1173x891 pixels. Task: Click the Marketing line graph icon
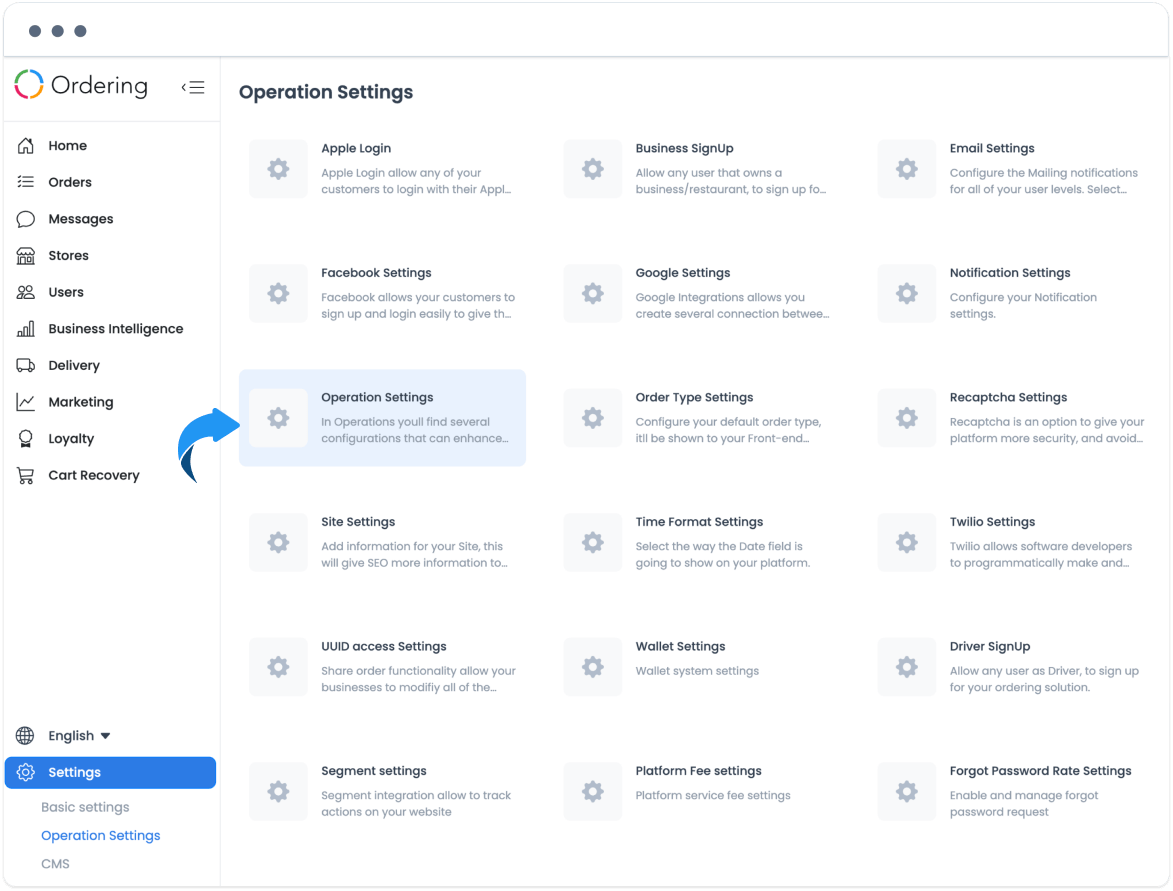[25, 402]
